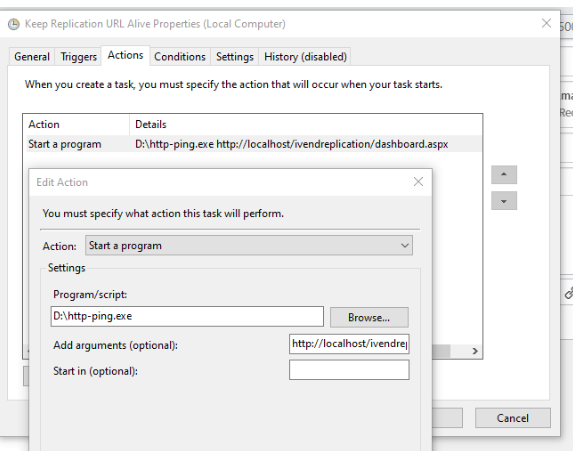Screen dimensions: 573x451
Task: Open the Settings tab
Action: click(234, 57)
